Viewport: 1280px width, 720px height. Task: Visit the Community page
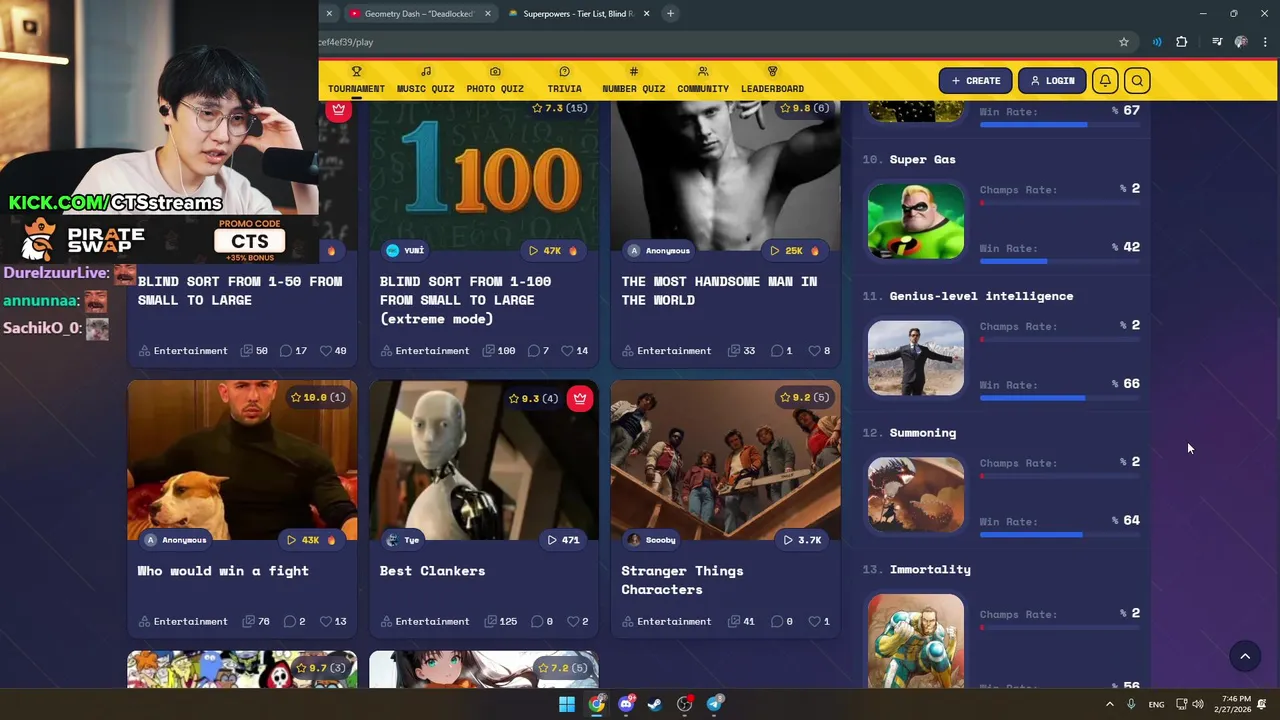(x=703, y=80)
